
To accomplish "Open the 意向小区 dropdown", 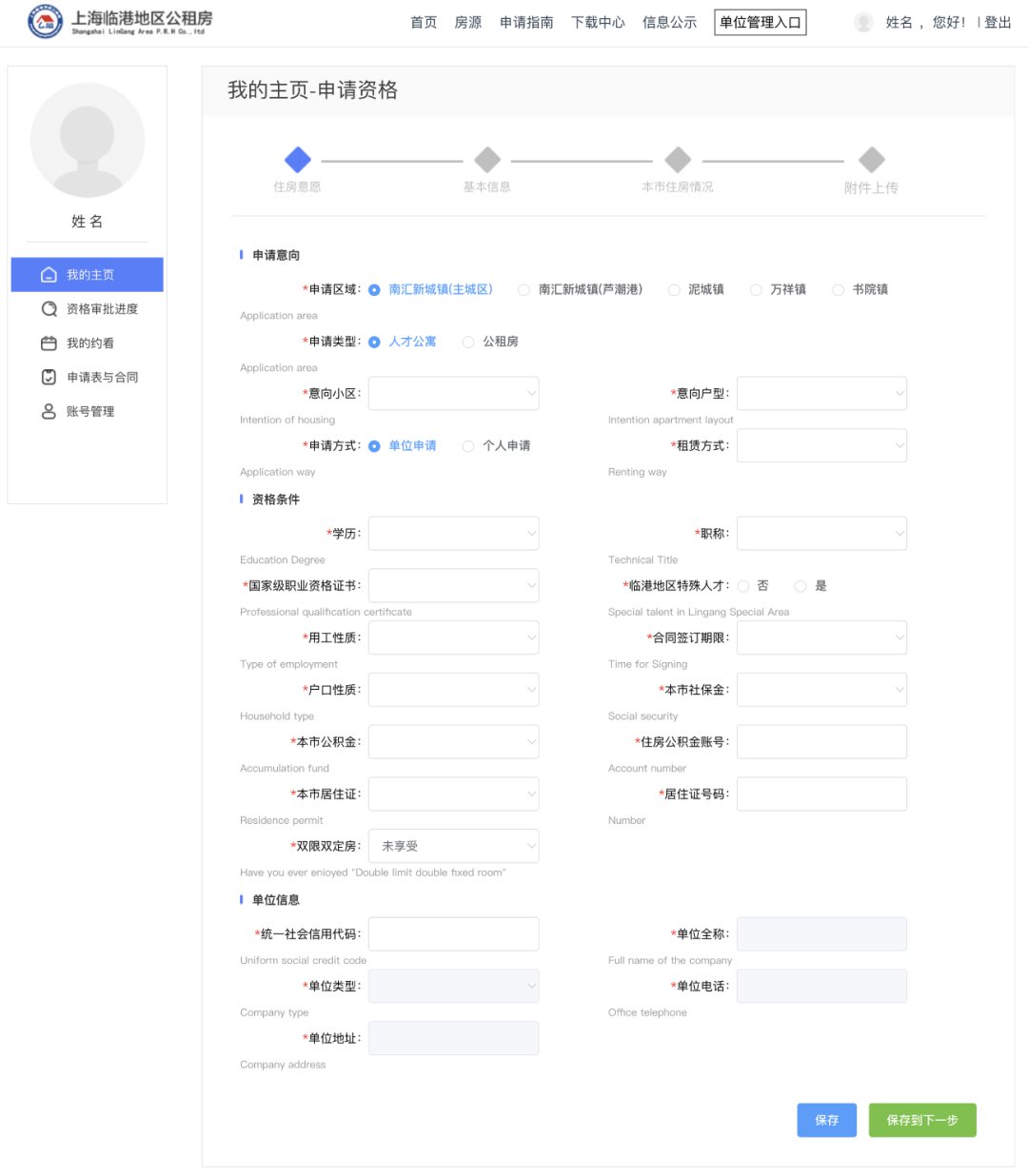I will click(453, 394).
